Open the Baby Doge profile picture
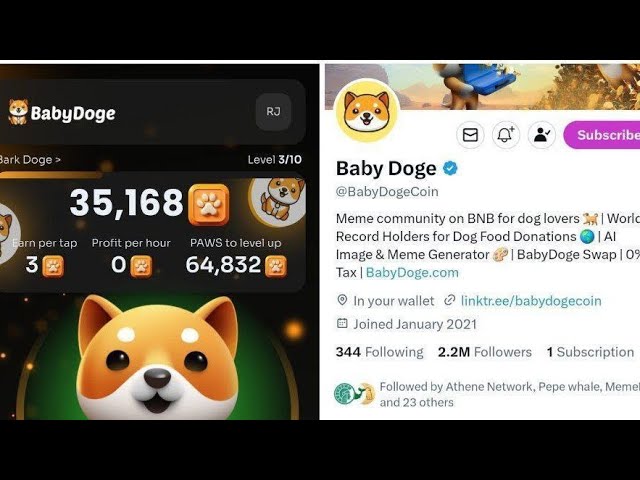Screen dimensions: 640x480 click(367, 111)
